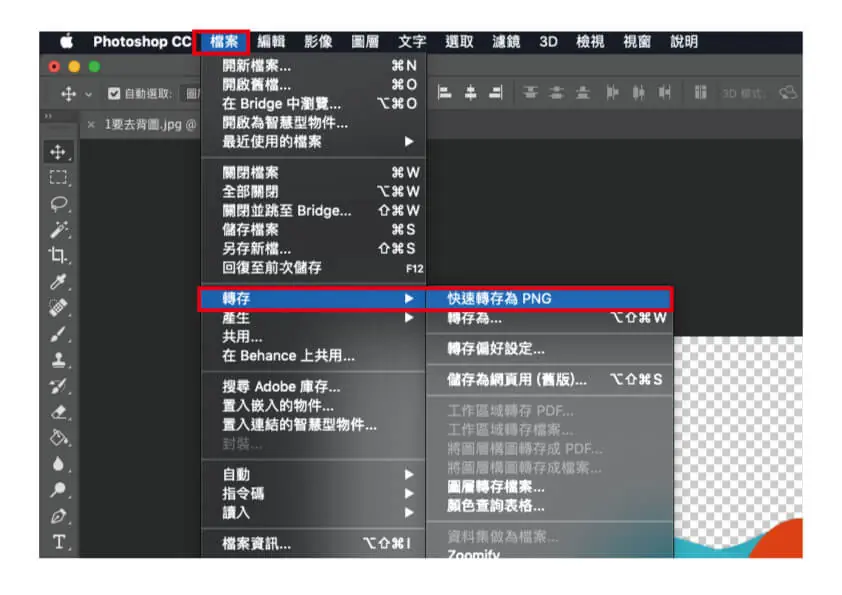842x595 pixels.
Task: Open the 圖層 menu
Action: click(365, 41)
